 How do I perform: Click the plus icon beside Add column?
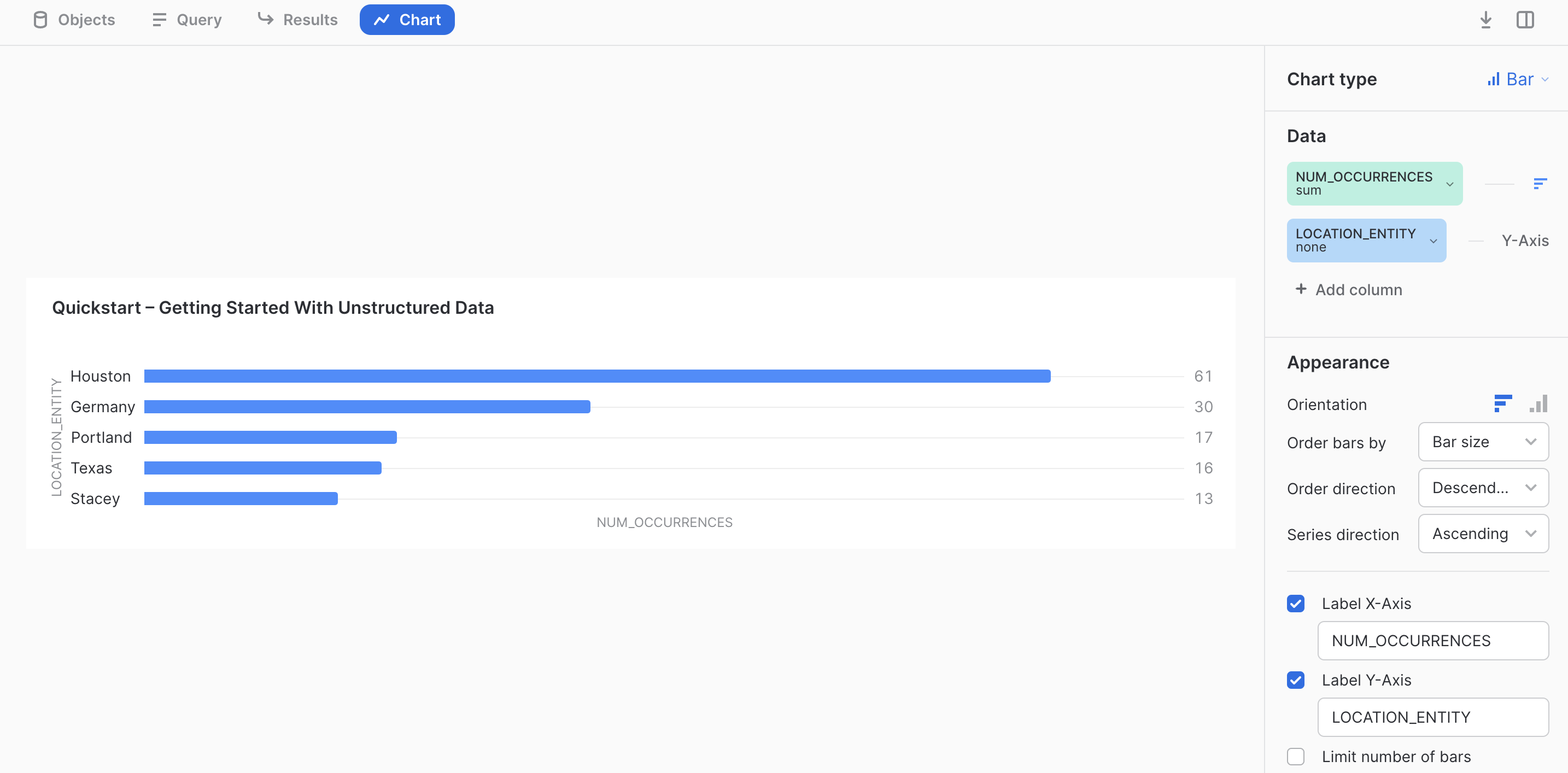[x=1301, y=289]
